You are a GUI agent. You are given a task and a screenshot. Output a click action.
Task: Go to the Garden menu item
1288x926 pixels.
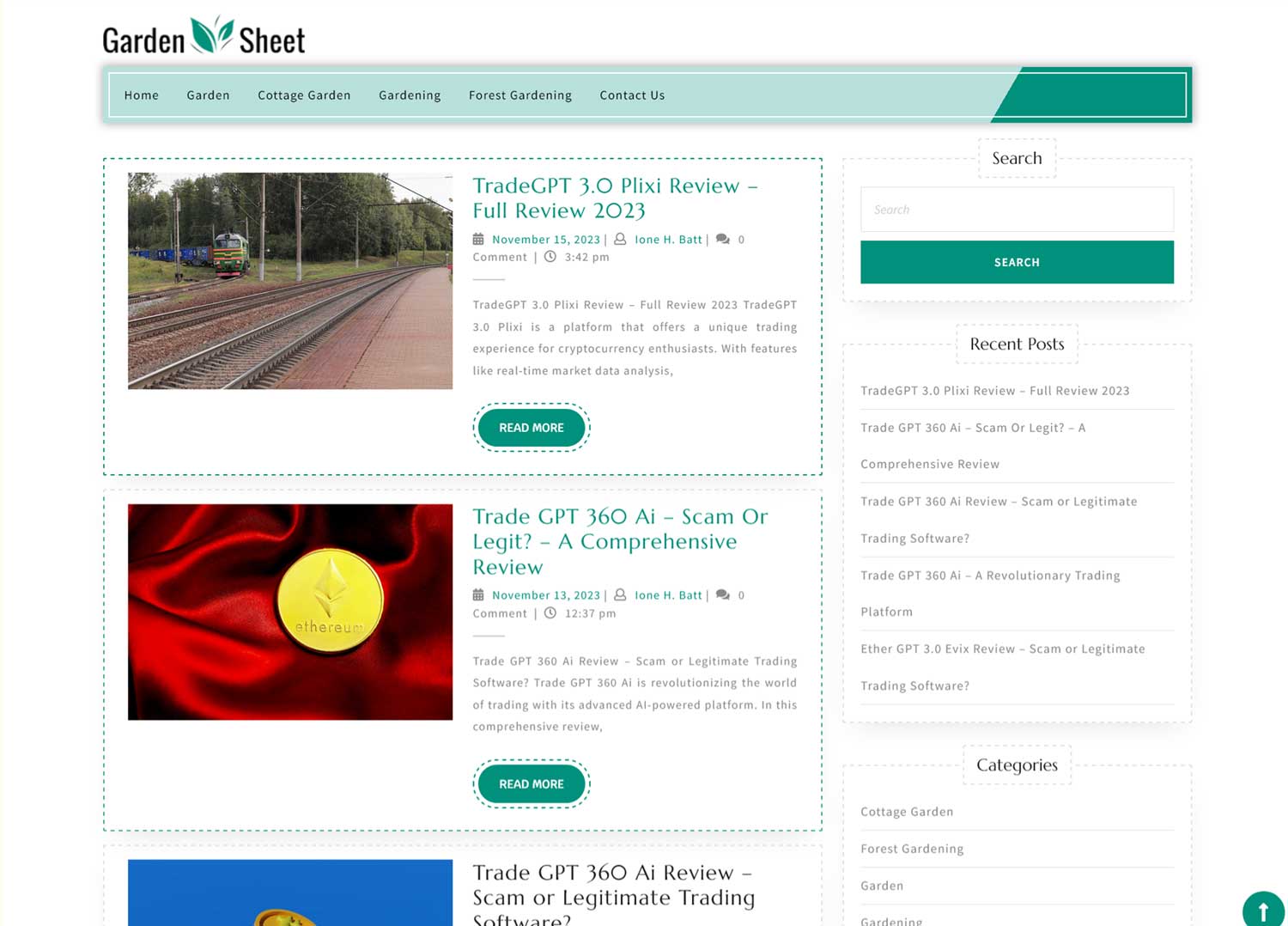(209, 95)
